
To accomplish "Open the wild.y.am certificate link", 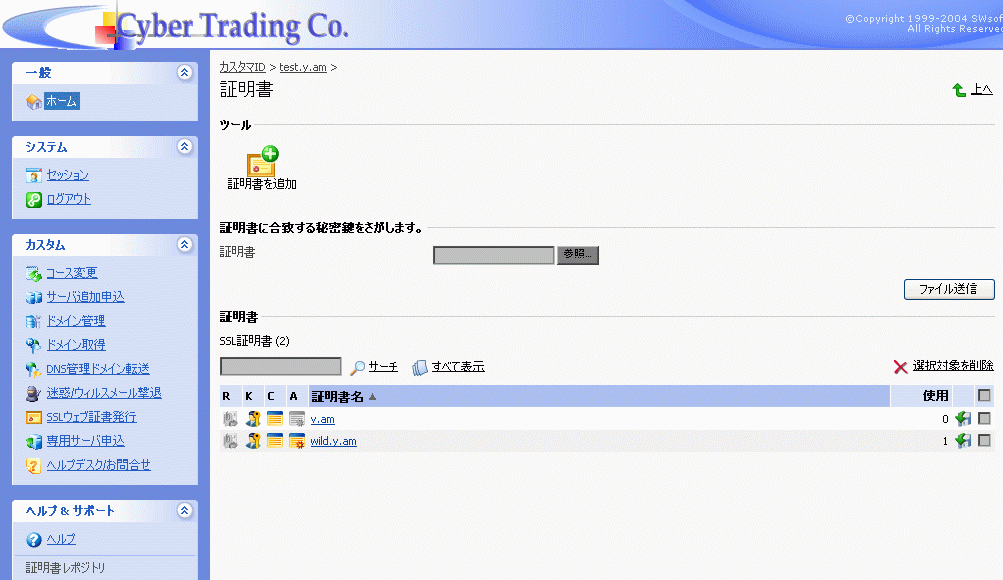I will coord(333,441).
